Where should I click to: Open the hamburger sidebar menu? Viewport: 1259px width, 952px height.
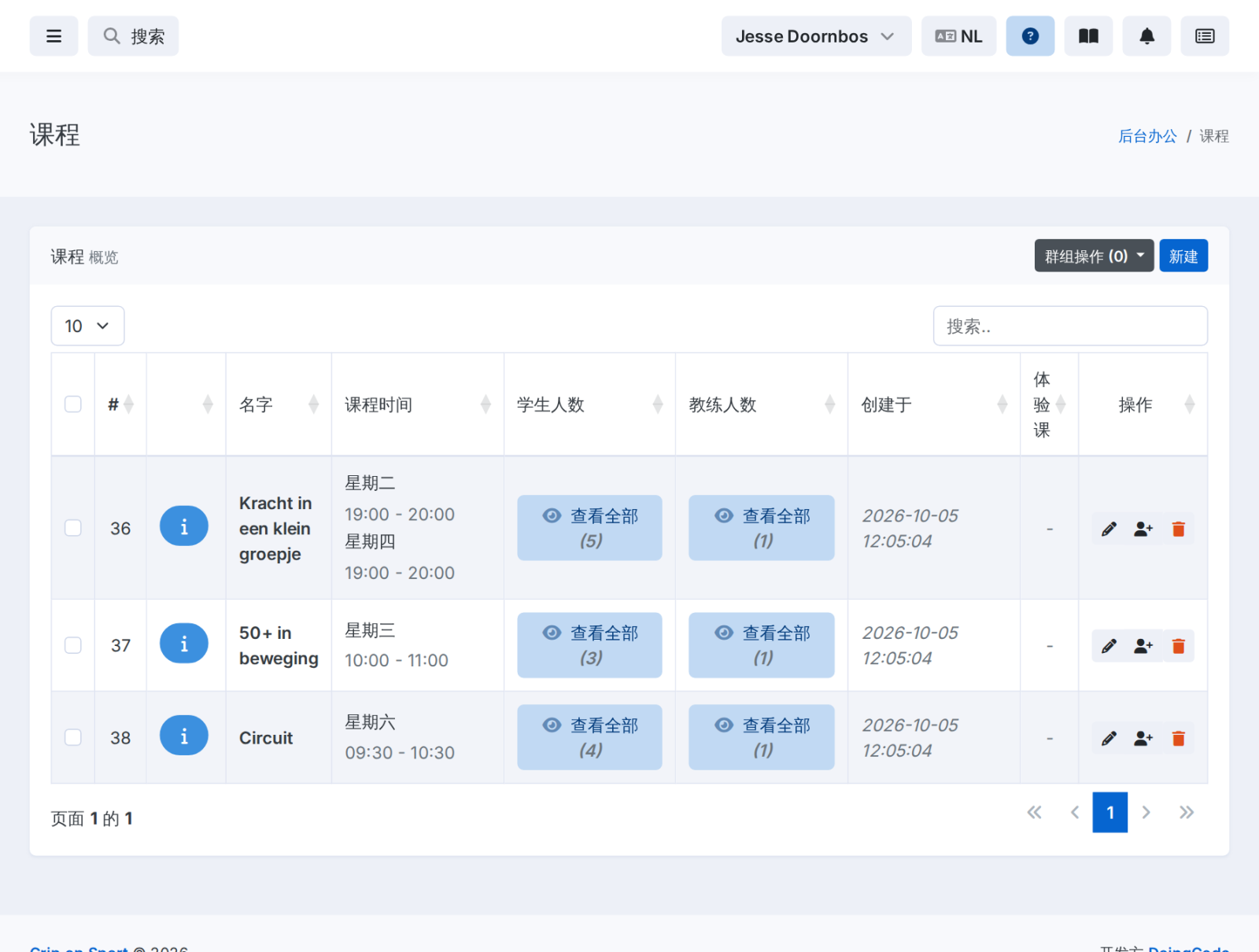[54, 36]
